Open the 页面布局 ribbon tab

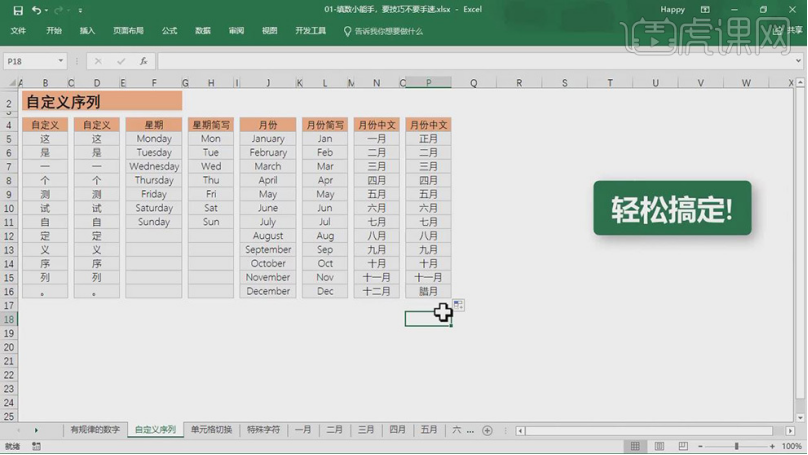[128, 31]
